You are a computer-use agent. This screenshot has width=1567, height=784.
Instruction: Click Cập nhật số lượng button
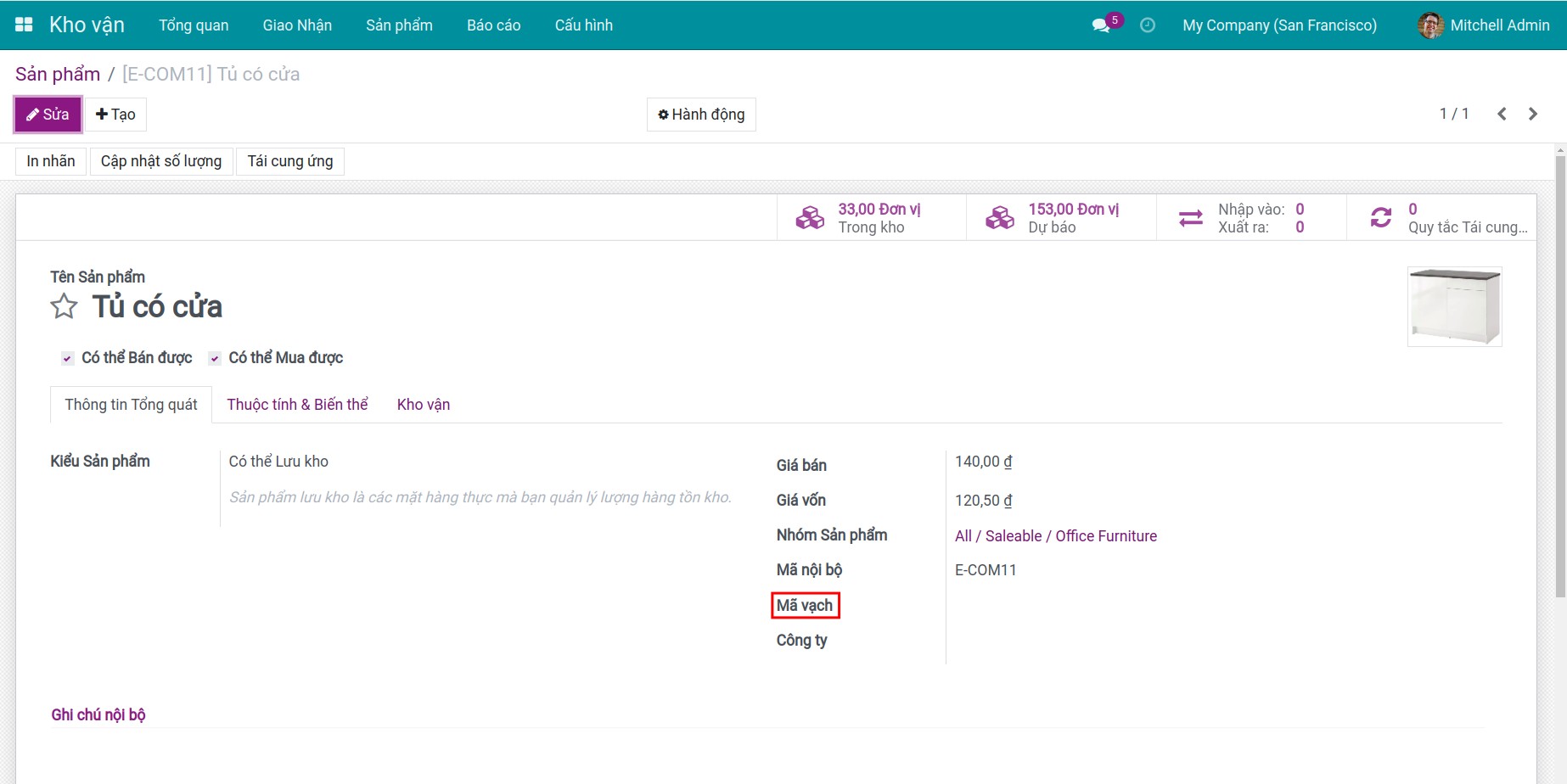click(x=161, y=161)
